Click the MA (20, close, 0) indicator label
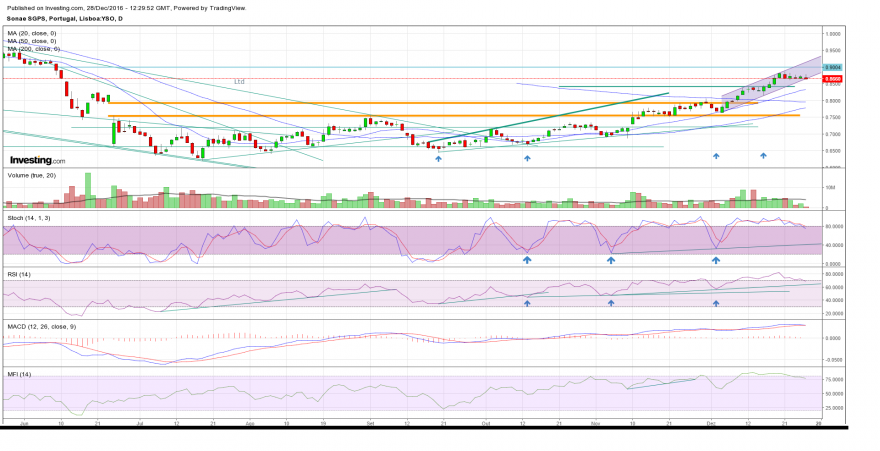 31,34
